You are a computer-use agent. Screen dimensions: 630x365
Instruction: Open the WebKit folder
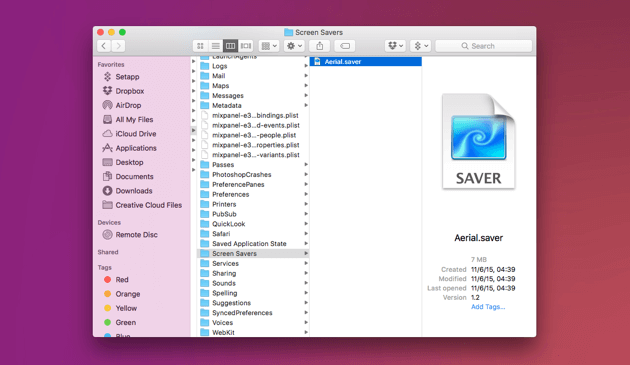coord(253,332)
